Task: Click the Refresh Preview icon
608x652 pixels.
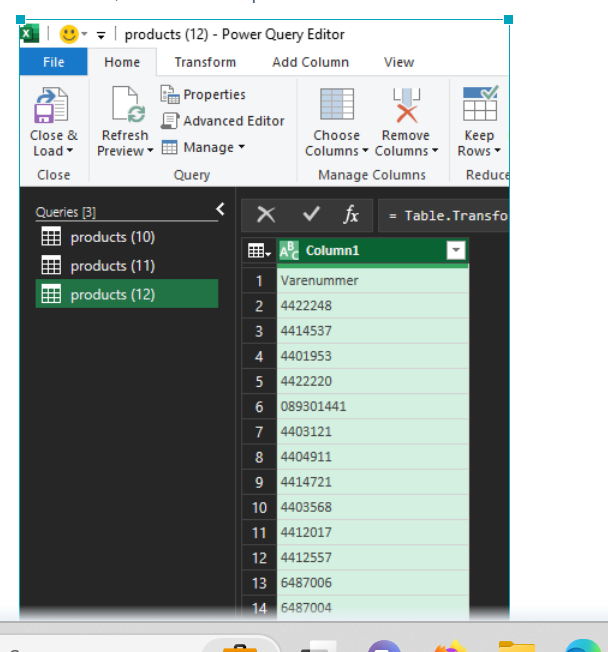Action: point(129,105)
